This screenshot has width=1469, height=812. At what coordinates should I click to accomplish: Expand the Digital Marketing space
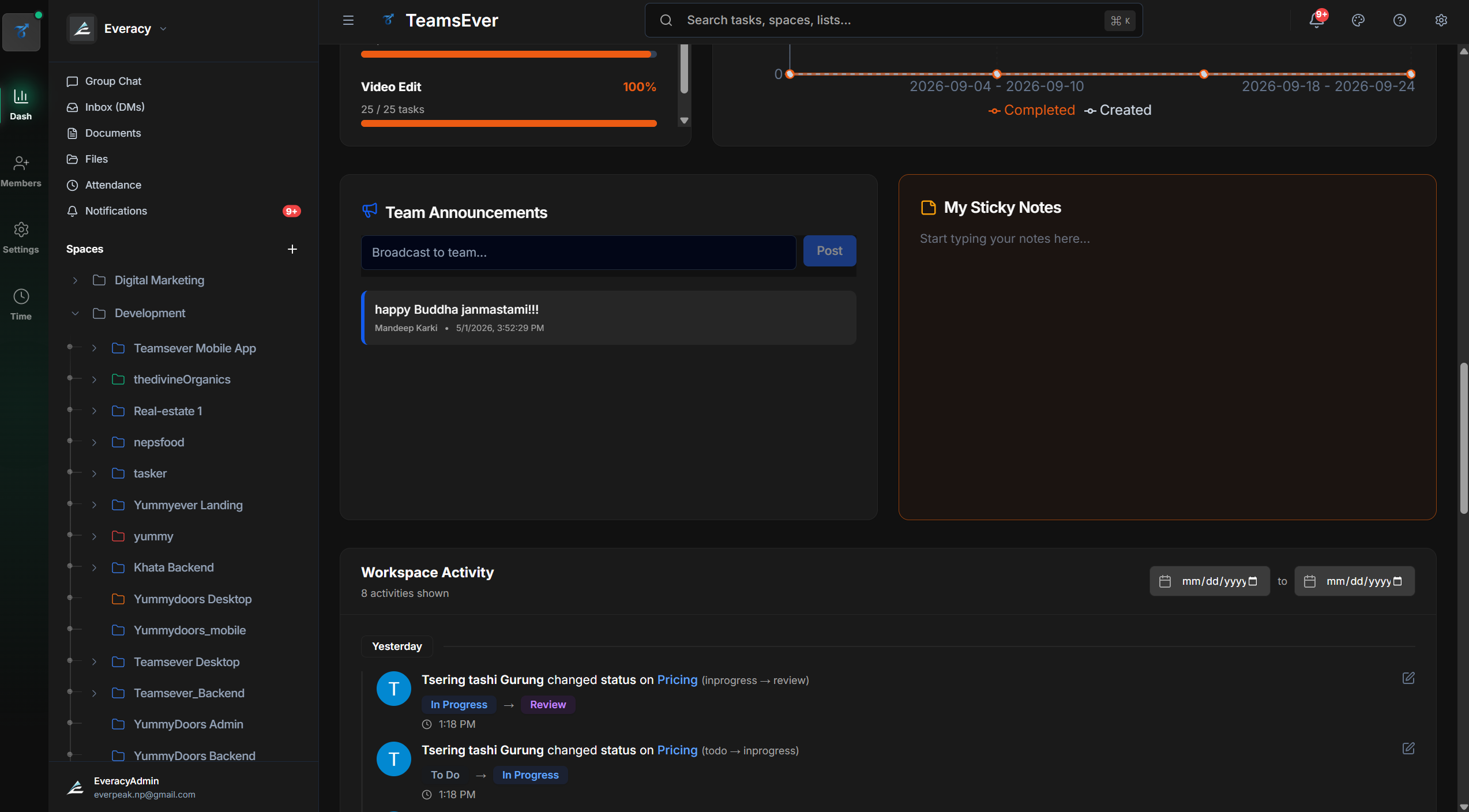tap(75, 280)
